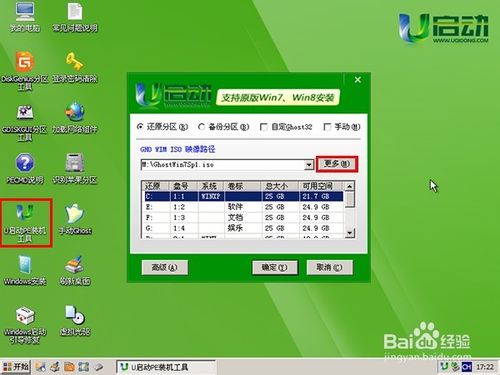The width and height of the screenshot is (500, 375).
Task: Open the 开始 start menu
Action: pos(16,367)
